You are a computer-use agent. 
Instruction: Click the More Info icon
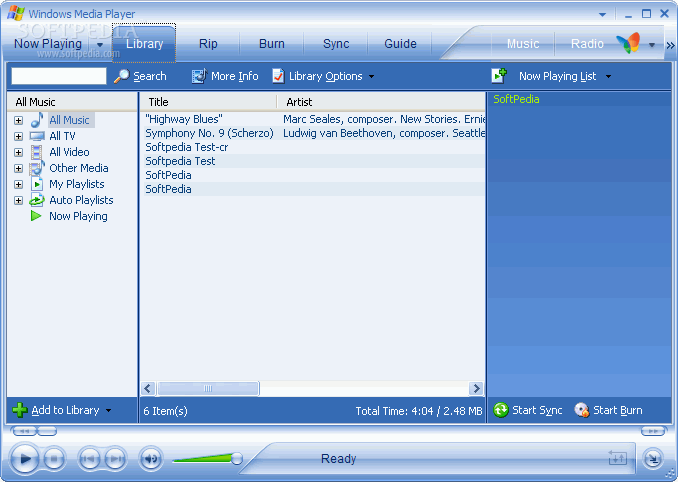[x=199, y=76]
